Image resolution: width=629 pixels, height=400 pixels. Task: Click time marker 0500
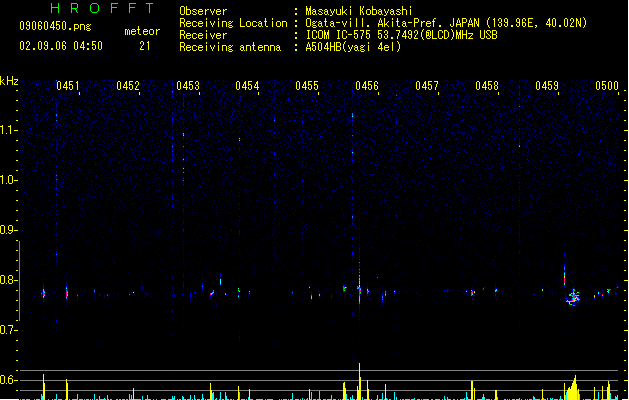(x=607, y=86)
